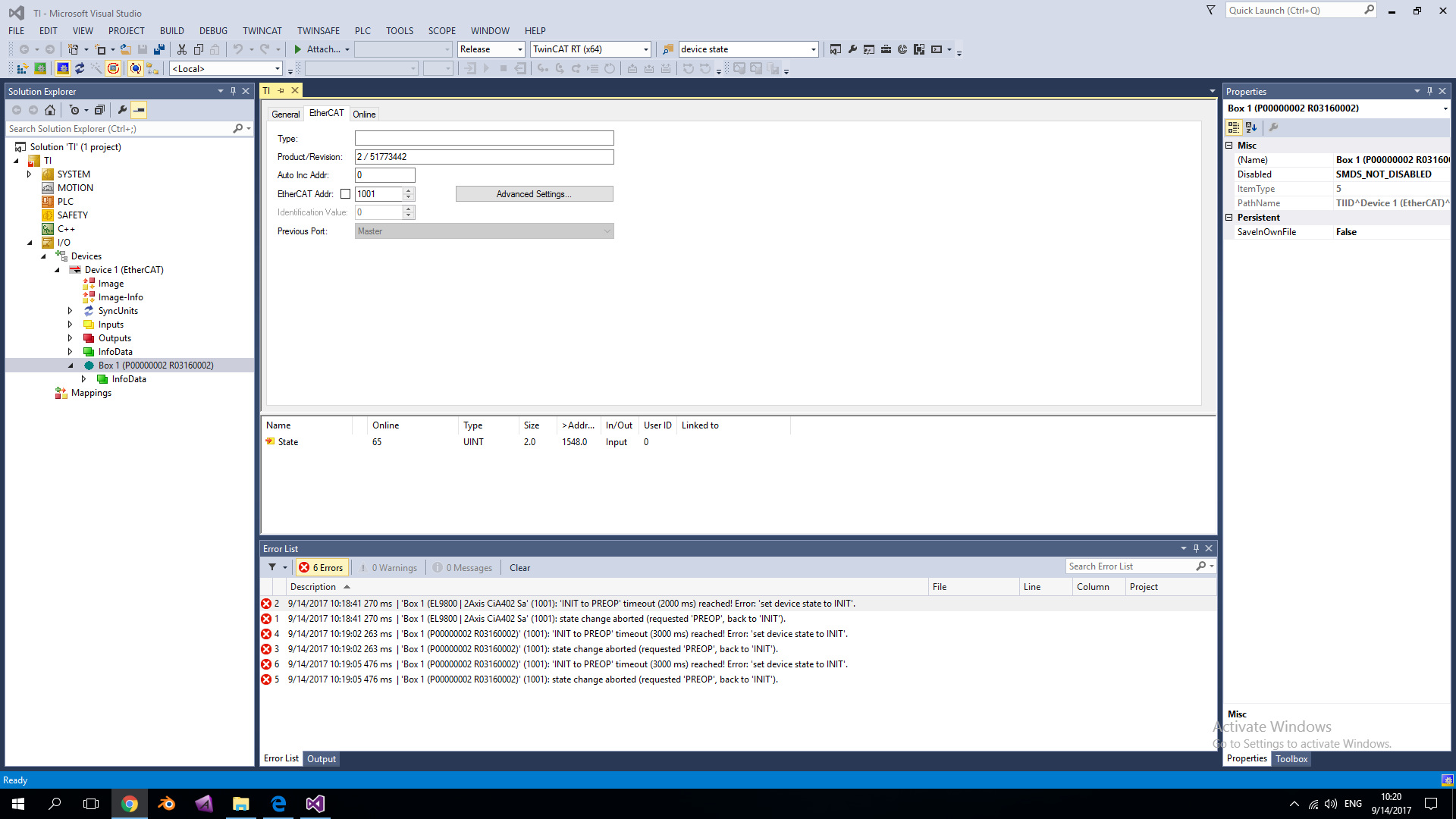Click Solution Explorer Home icon

pyautogui.click(x=50, y=110)
